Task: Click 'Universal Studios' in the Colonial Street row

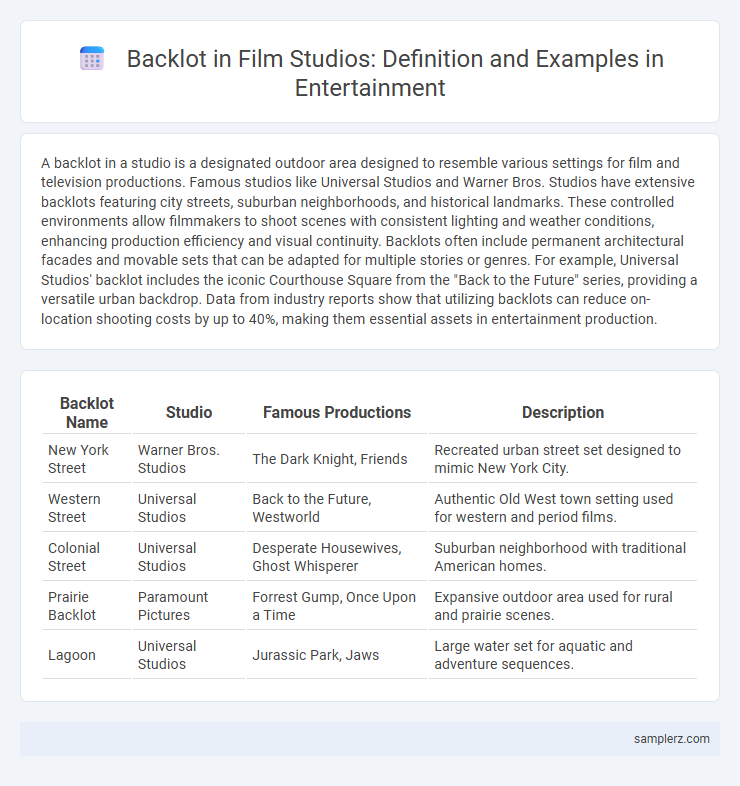Action: pos(189,557)
